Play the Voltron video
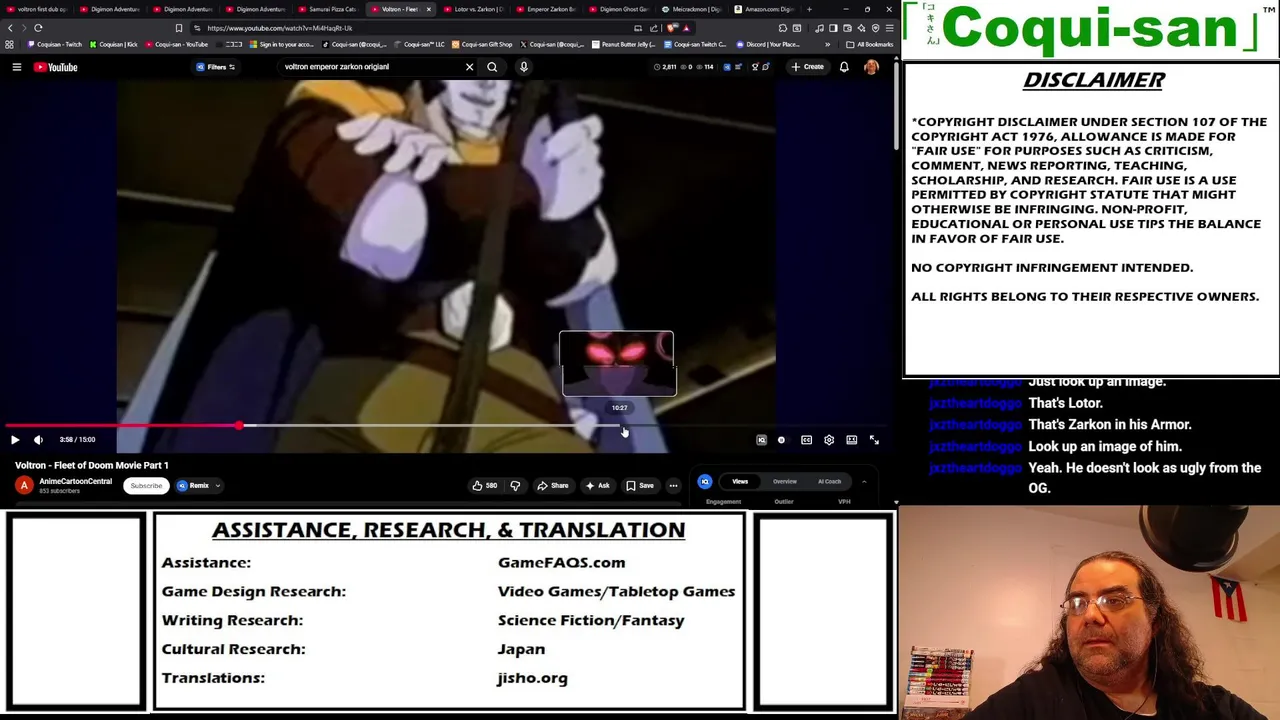1280x720 pixels. 15,440
